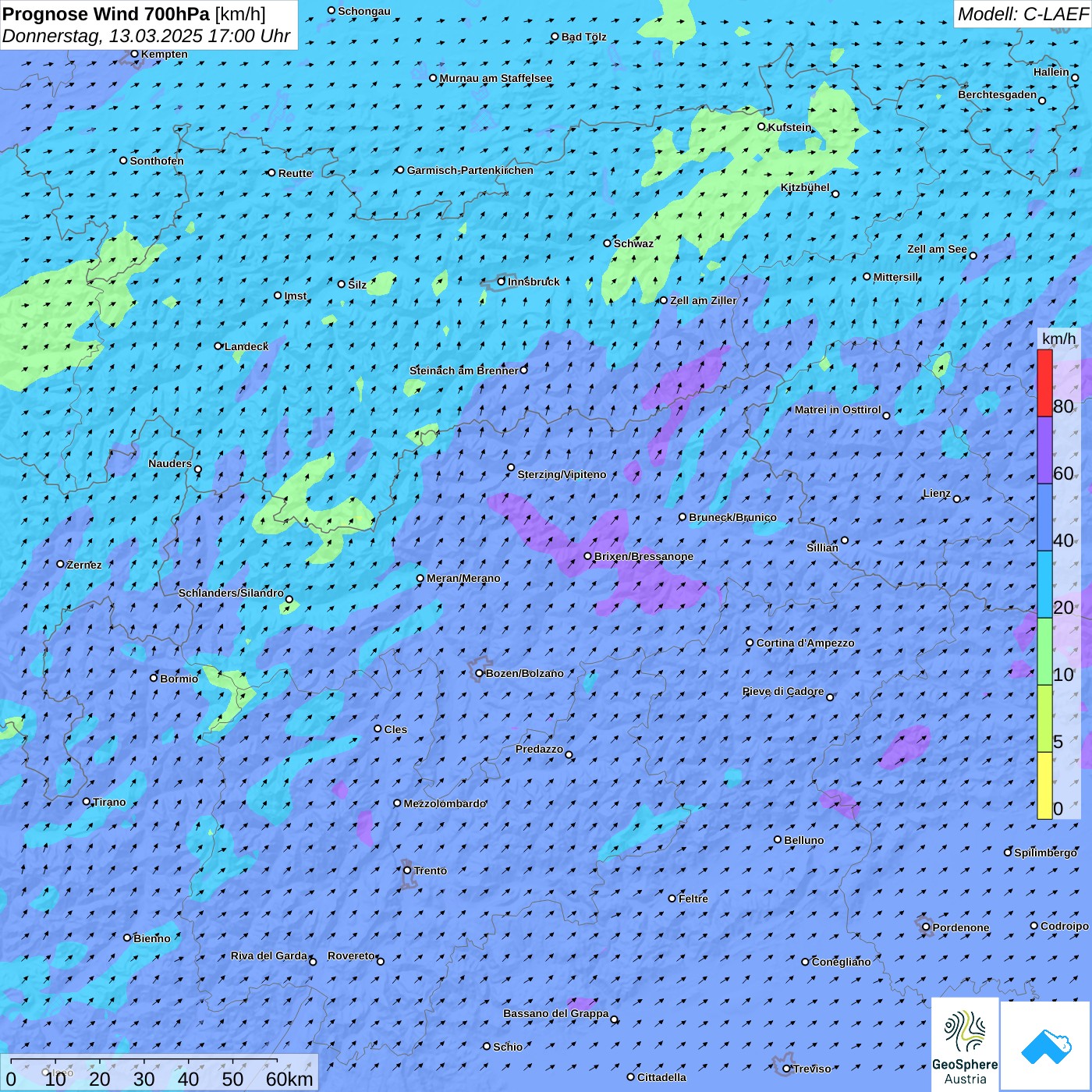Image resolution: width=1092 pixels, height=1092 pixels.
Task: Click the Belluno location dot
Action: (778, 839)
